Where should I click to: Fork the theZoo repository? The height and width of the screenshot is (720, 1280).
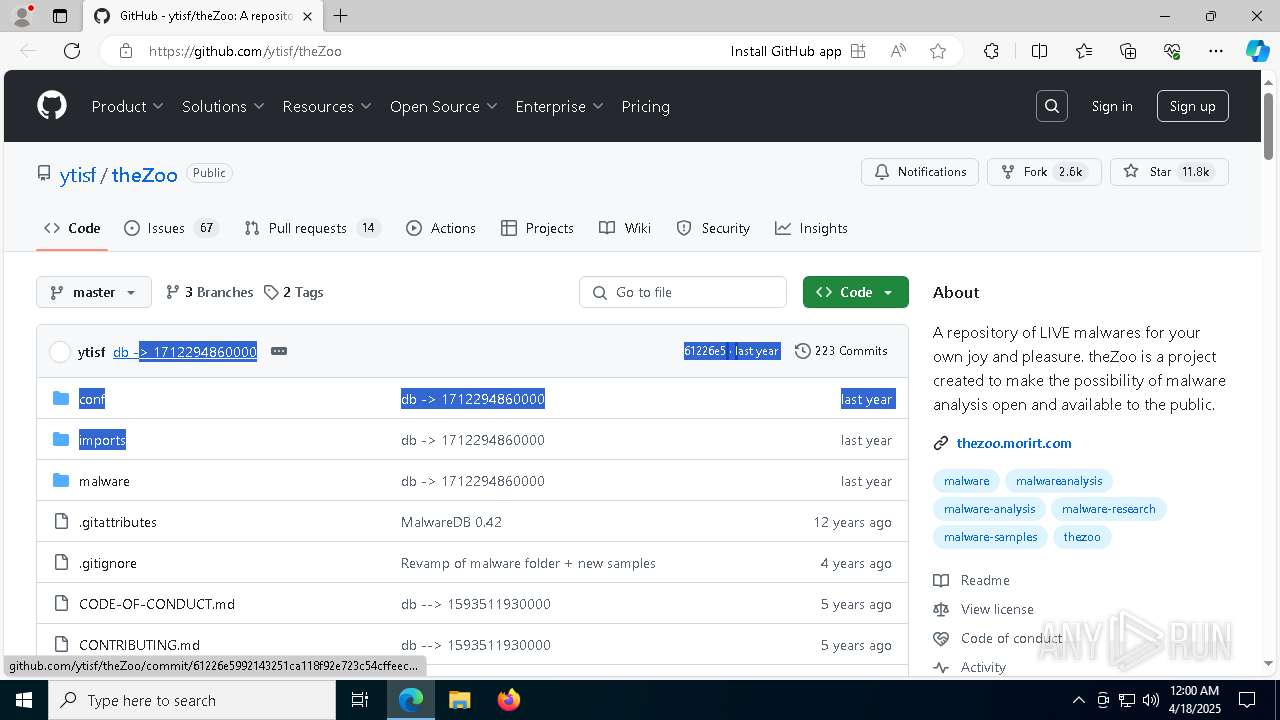[x=1044, y=172]
